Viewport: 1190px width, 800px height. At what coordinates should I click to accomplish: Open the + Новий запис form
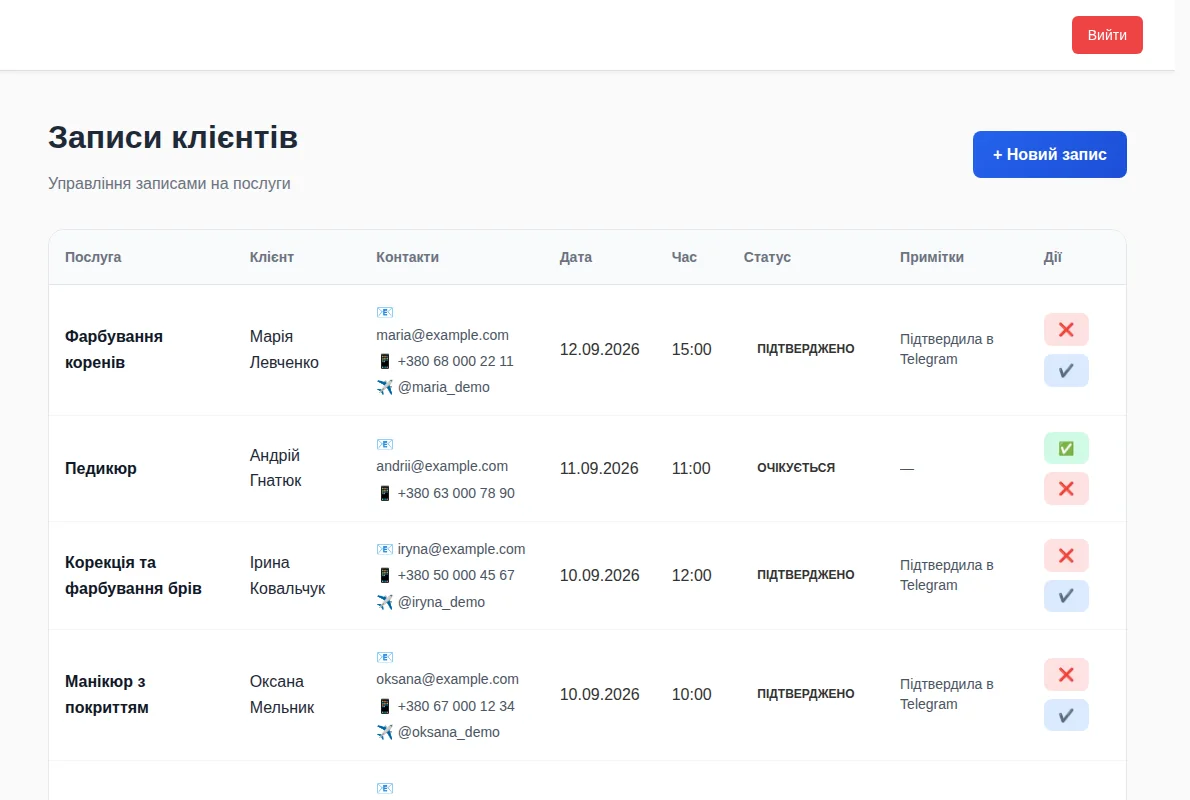pyautogui.click(x=1049, y=155)
